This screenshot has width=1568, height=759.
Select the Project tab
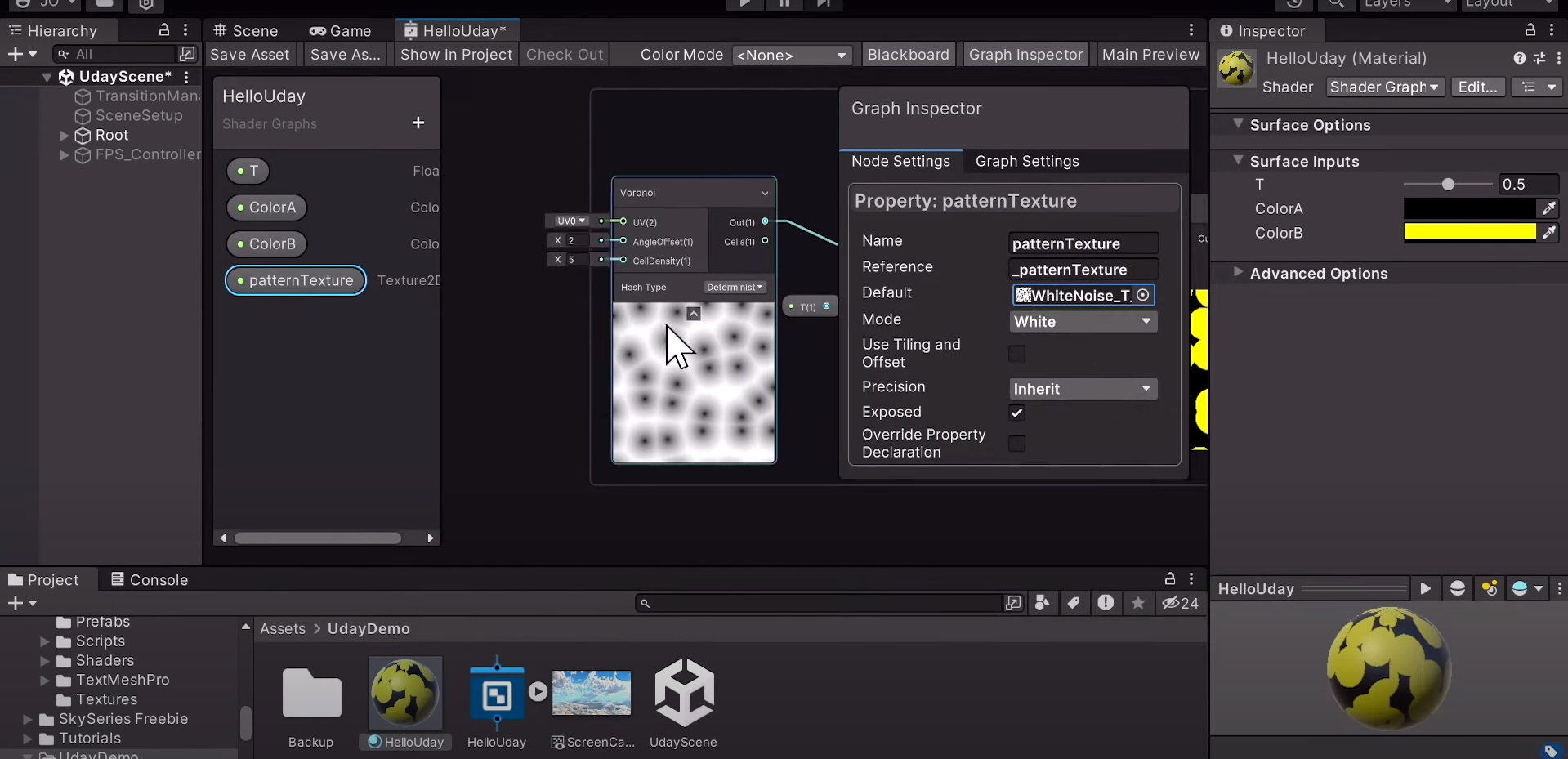pos(44,579)
